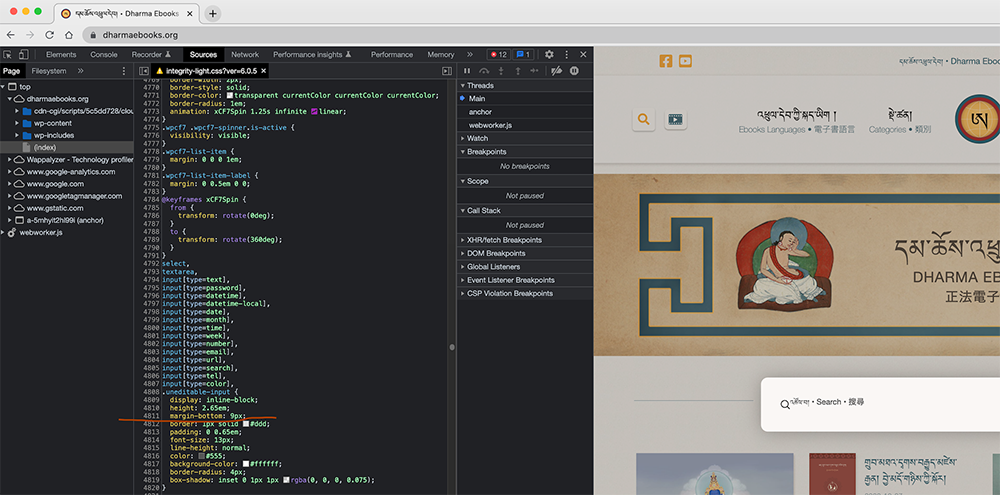Open the linear easing editor swatch
This screenshot has height=495, width=1000.
(314, 111)
